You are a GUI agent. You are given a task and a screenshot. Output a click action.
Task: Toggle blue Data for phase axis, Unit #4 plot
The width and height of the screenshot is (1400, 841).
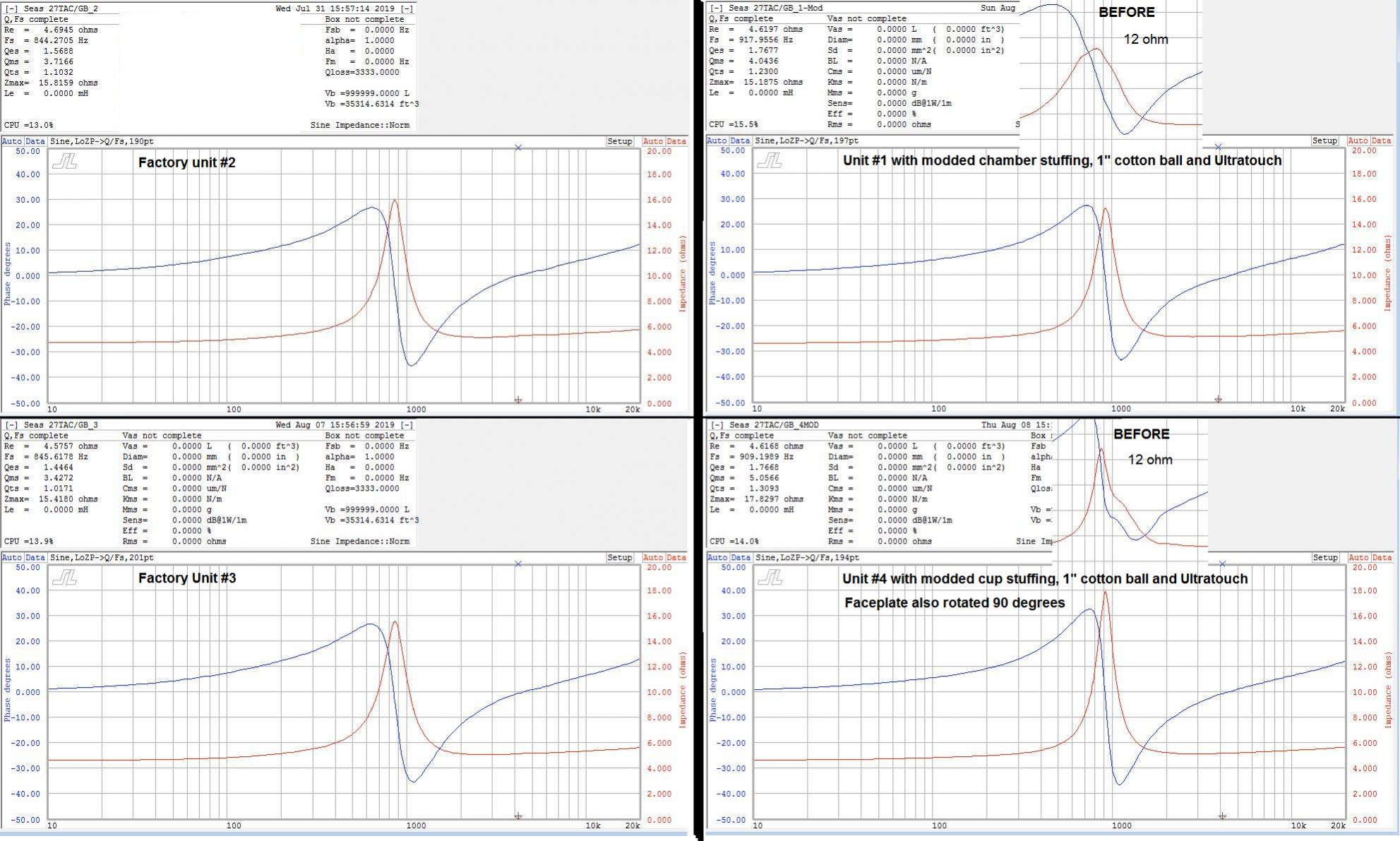coord(740,557)
